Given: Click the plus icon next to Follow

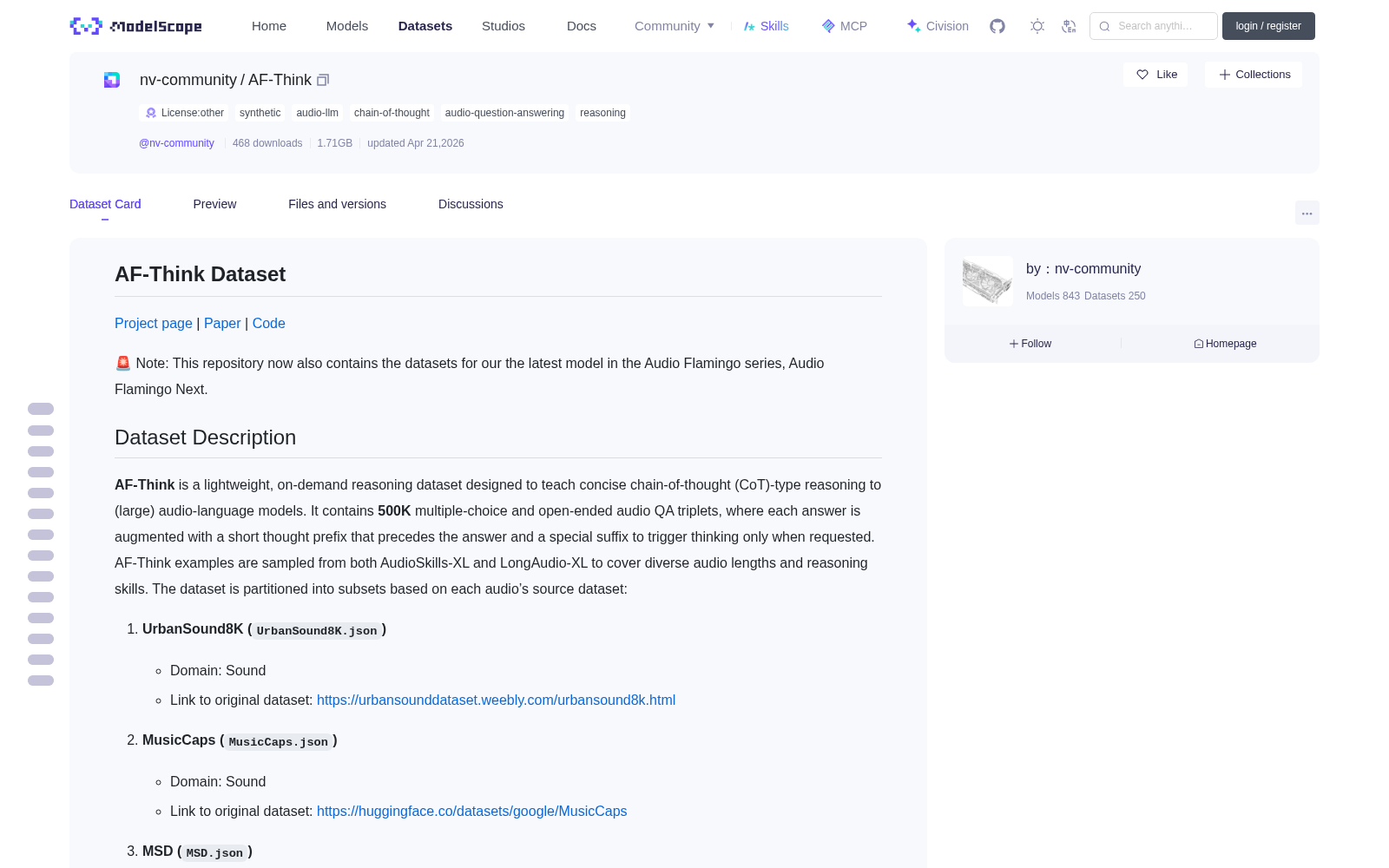Looking at the screenshot, I should tap(1013, 344).
